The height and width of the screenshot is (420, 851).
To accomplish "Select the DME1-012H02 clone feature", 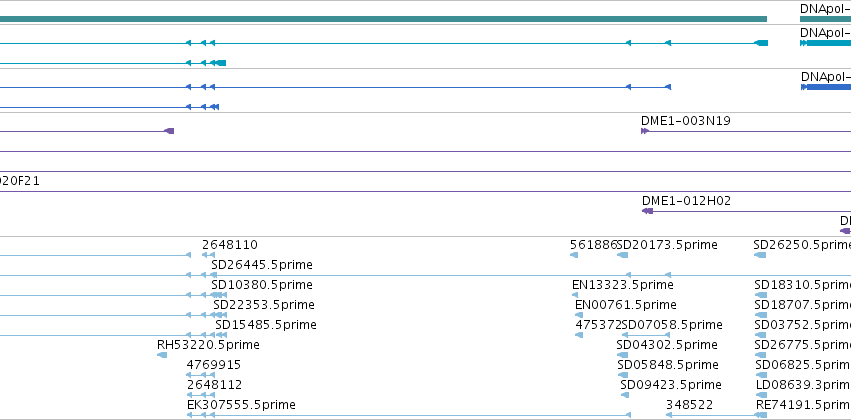I will coord(746,211).
